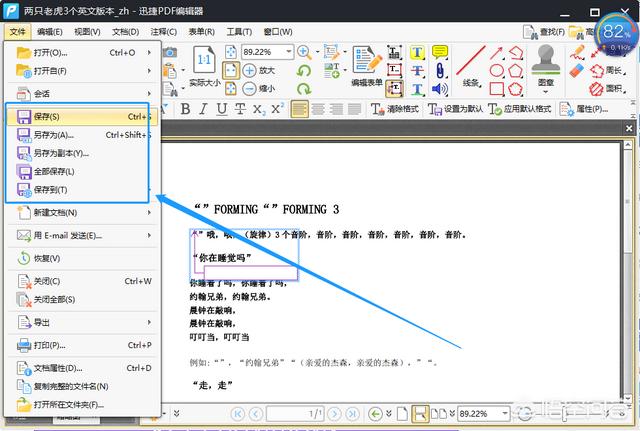
Task: Expand the 导出 export submenu
Action: coord(149,322)
